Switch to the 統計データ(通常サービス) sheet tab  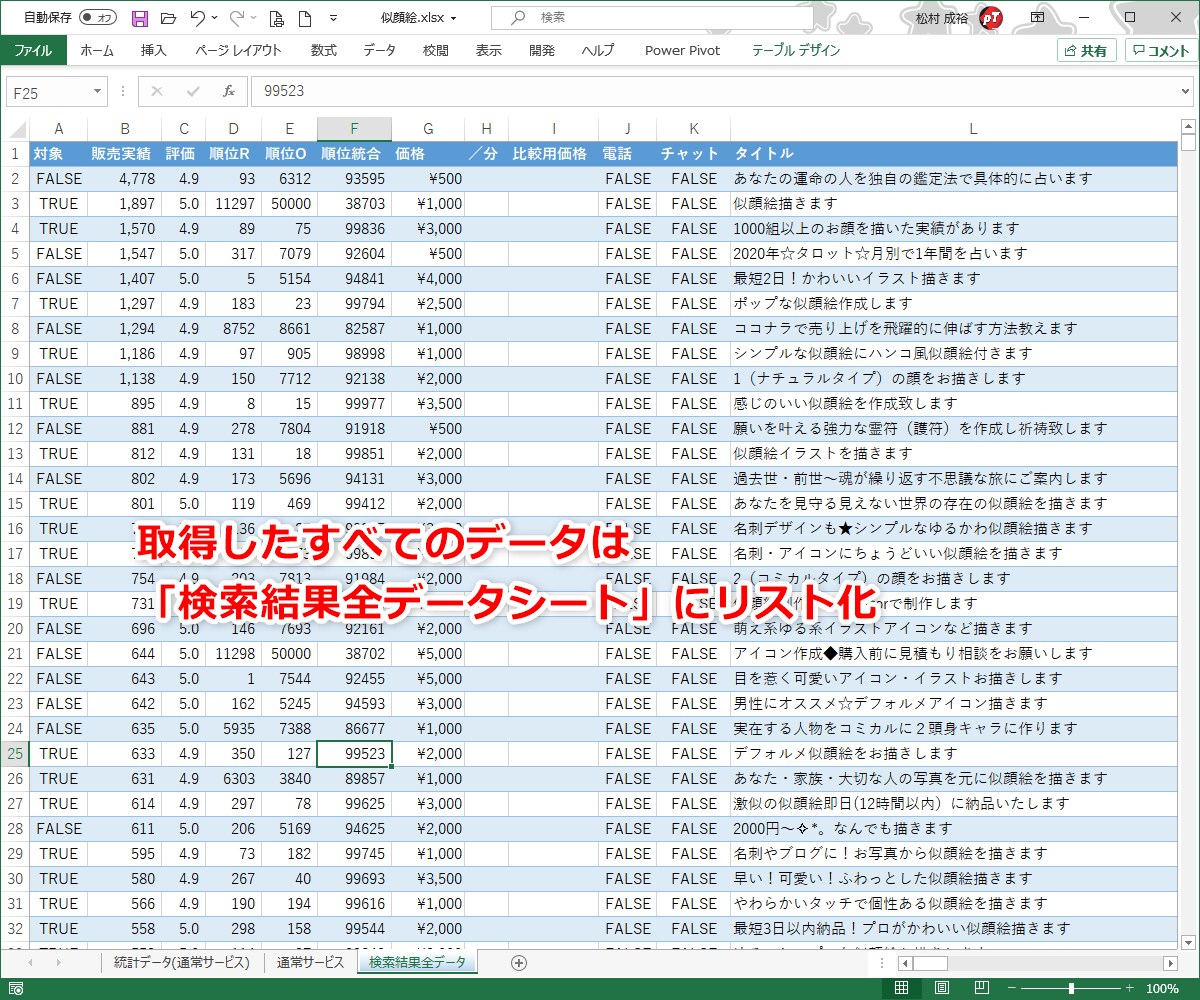pos(182,963)
